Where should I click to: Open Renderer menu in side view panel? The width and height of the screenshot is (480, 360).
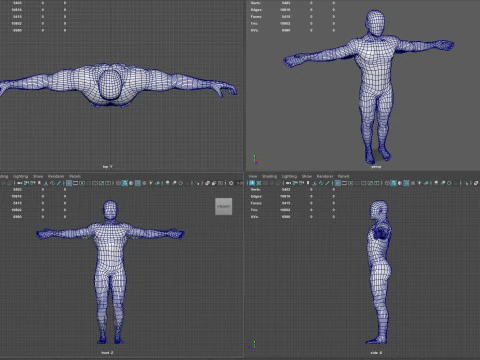[325, 176]
